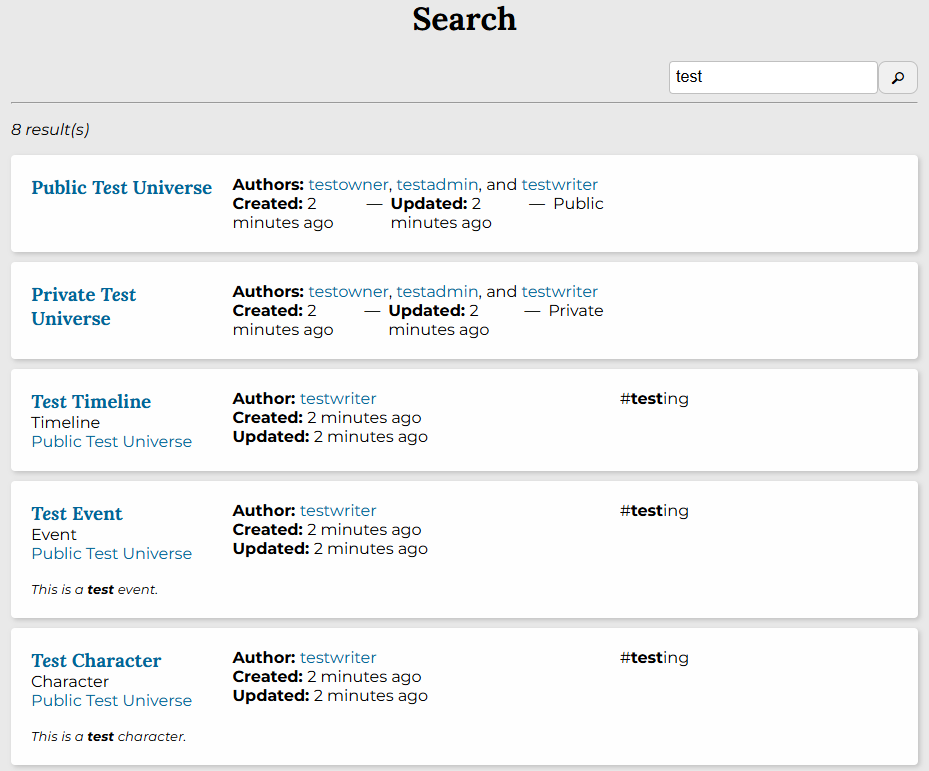Follow Public Test Universe link under Test Event

click(x=111, y=554)
